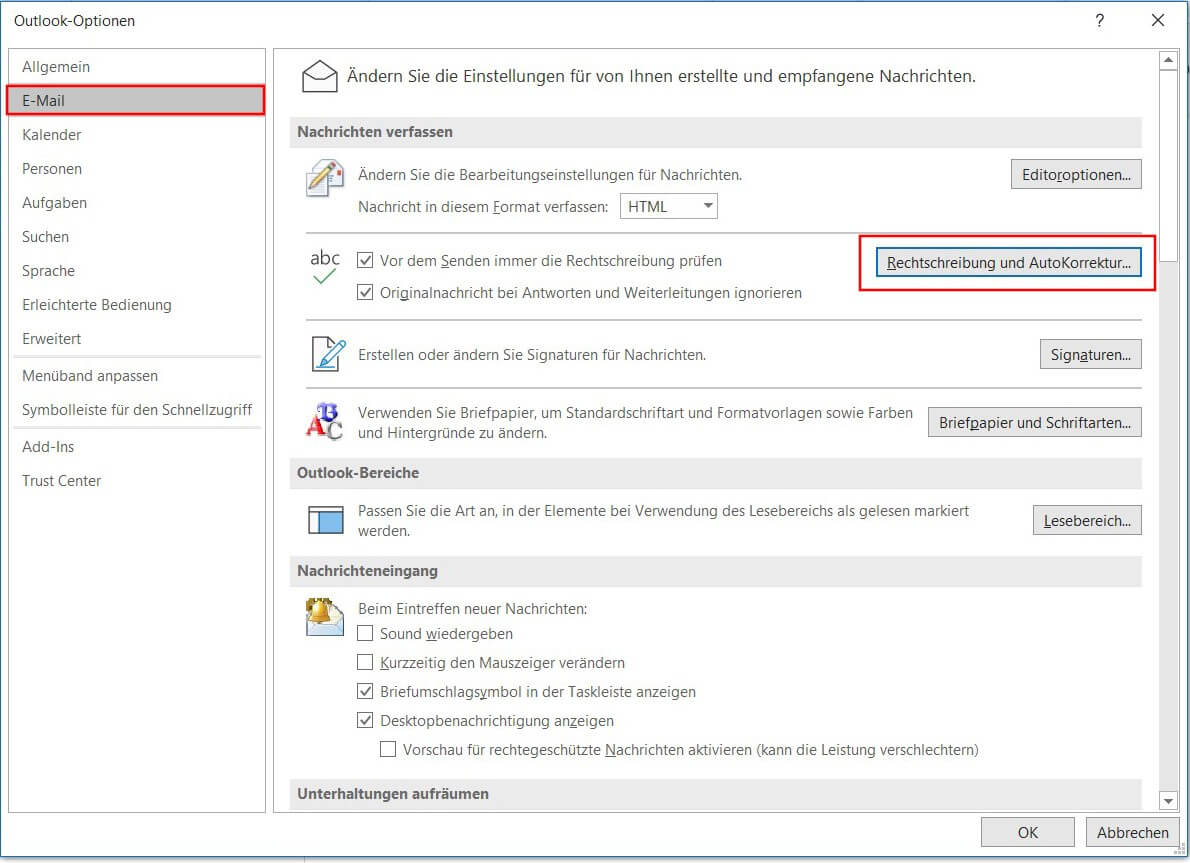Screen dimensions: 1190x863
Task: Click the scrollbar up arrow
Action: pyautogui.click(x=1168, y=60)
